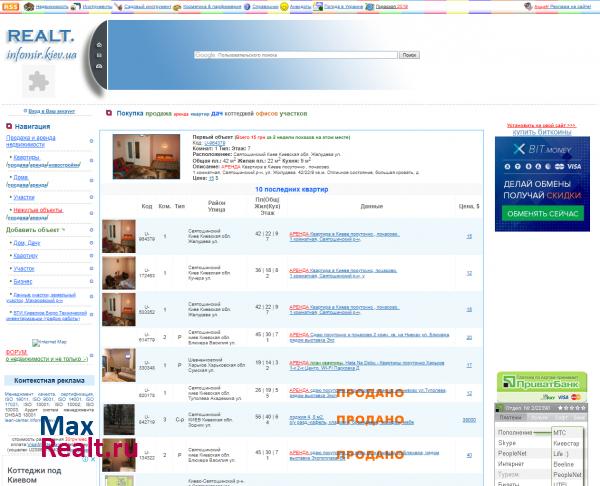The image size is (600, 486).
Task: Open Квартиры navigation link
Action: point(26,158)
